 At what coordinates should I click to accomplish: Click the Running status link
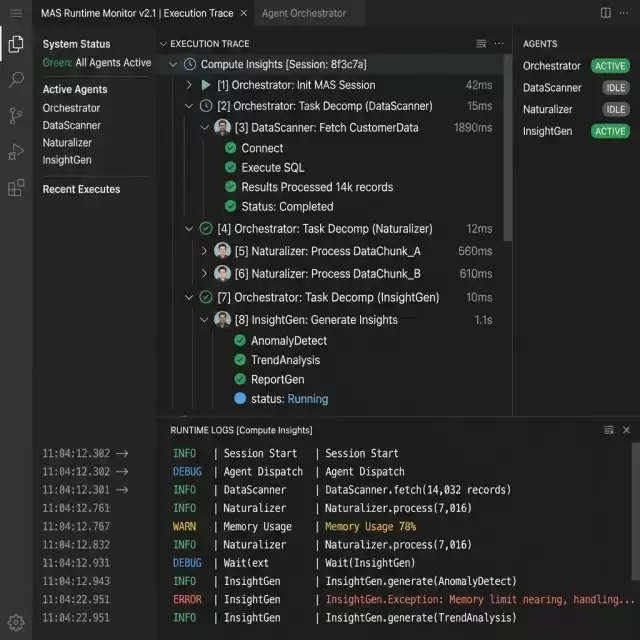point(308,399)
